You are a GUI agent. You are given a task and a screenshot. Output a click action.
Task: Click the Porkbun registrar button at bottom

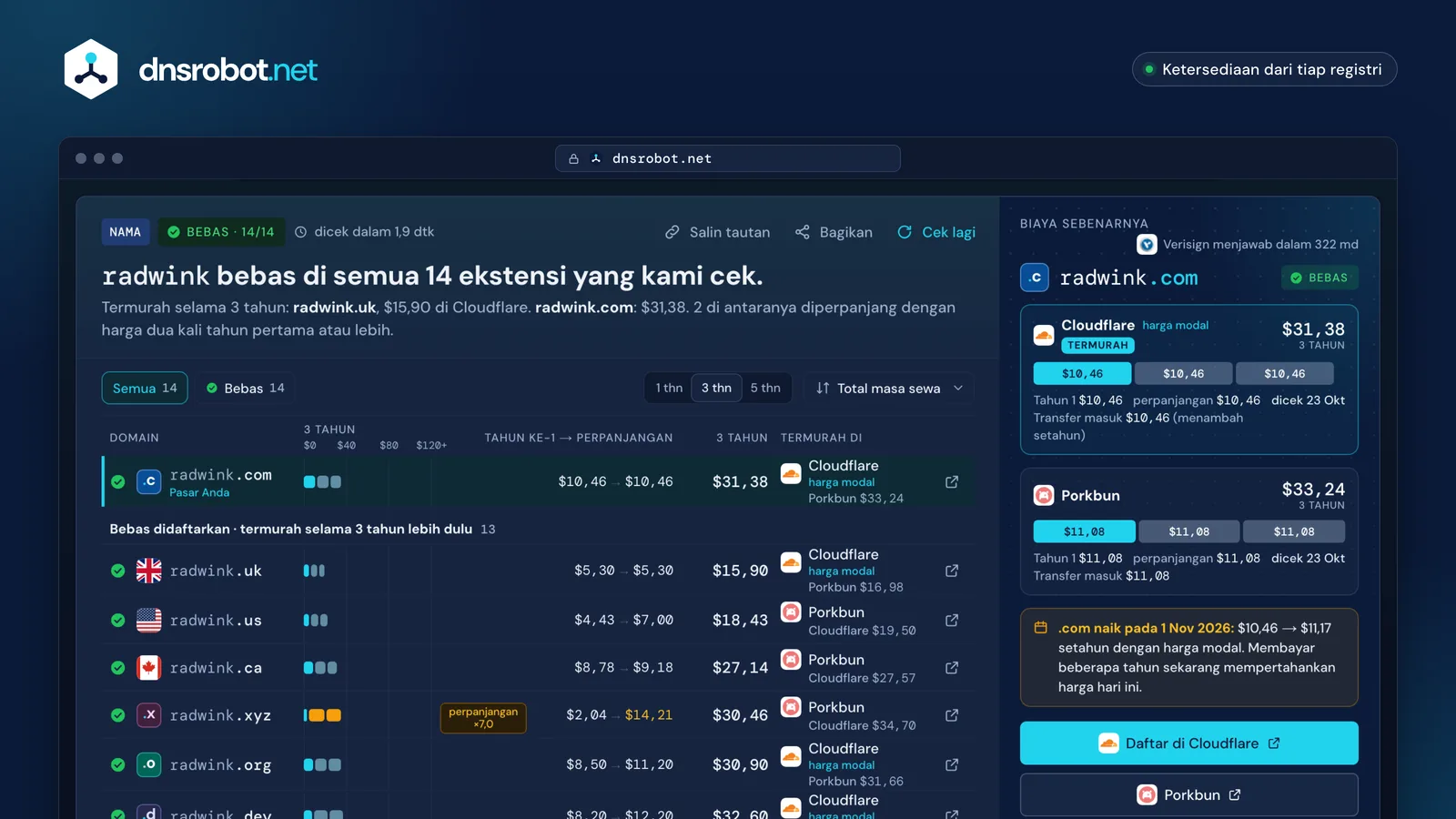[x=1188, y=795]
